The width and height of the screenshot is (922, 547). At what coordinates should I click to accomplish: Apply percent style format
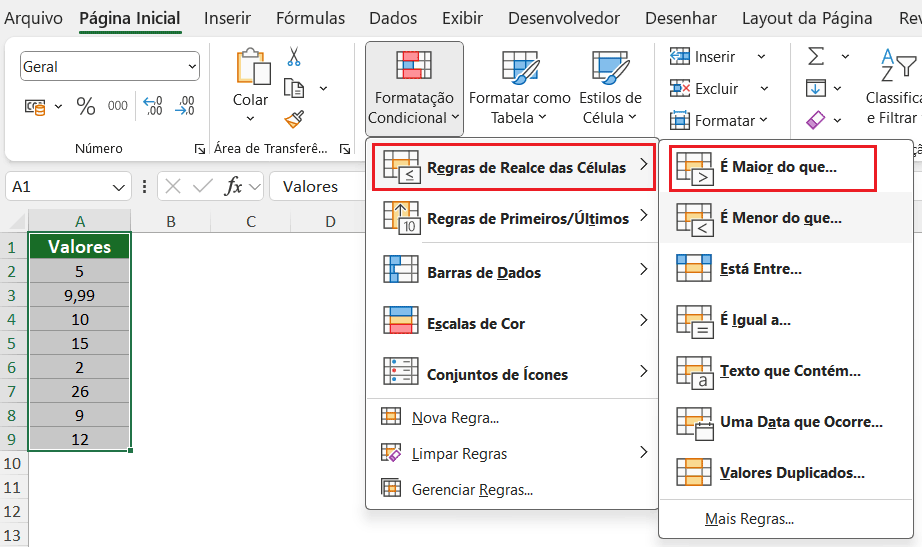[x=86, y=106]
